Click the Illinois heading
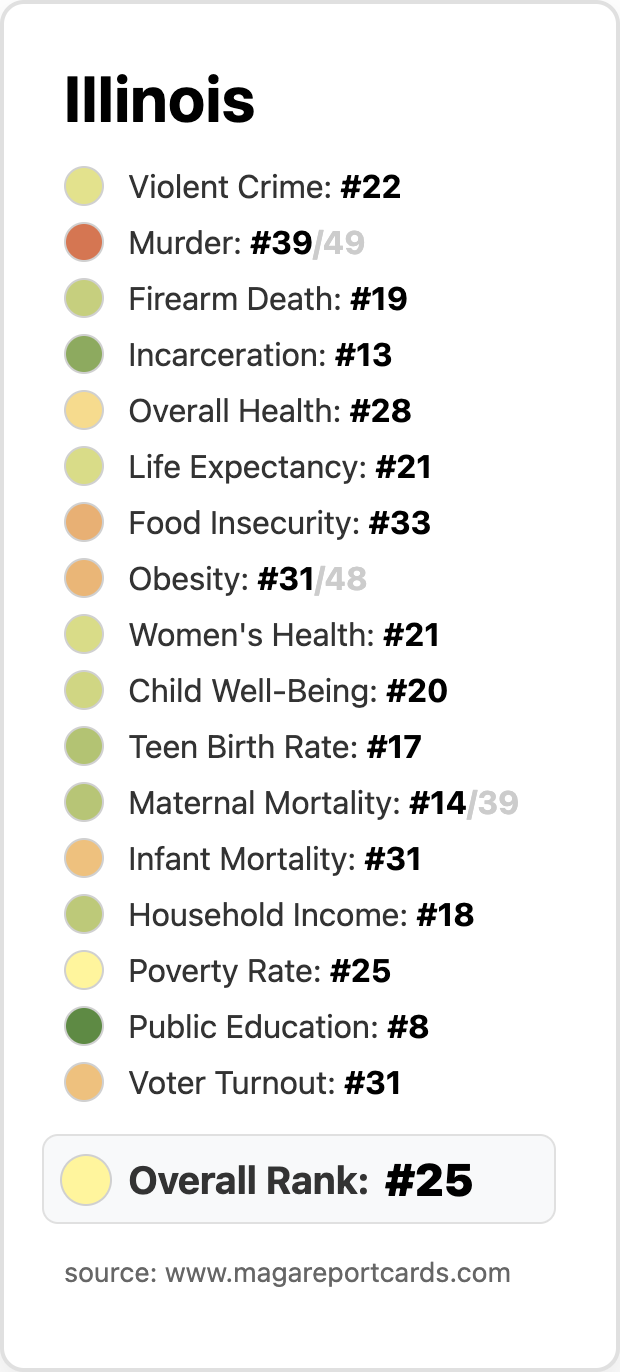The width and height of the screenshot is (620, 1372). pos(160,101)
